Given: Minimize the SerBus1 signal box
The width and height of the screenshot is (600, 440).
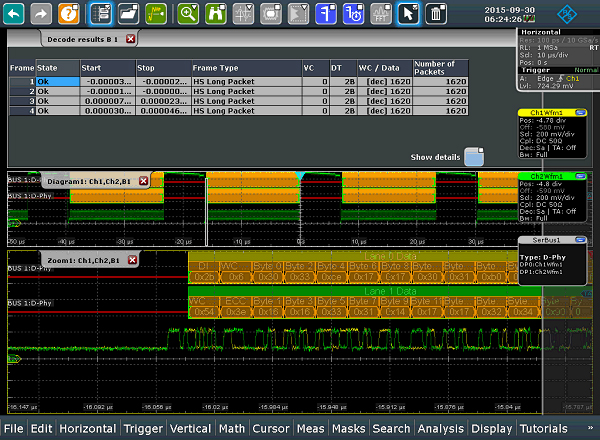Looking at the screenshot, I should pos(580,240).
